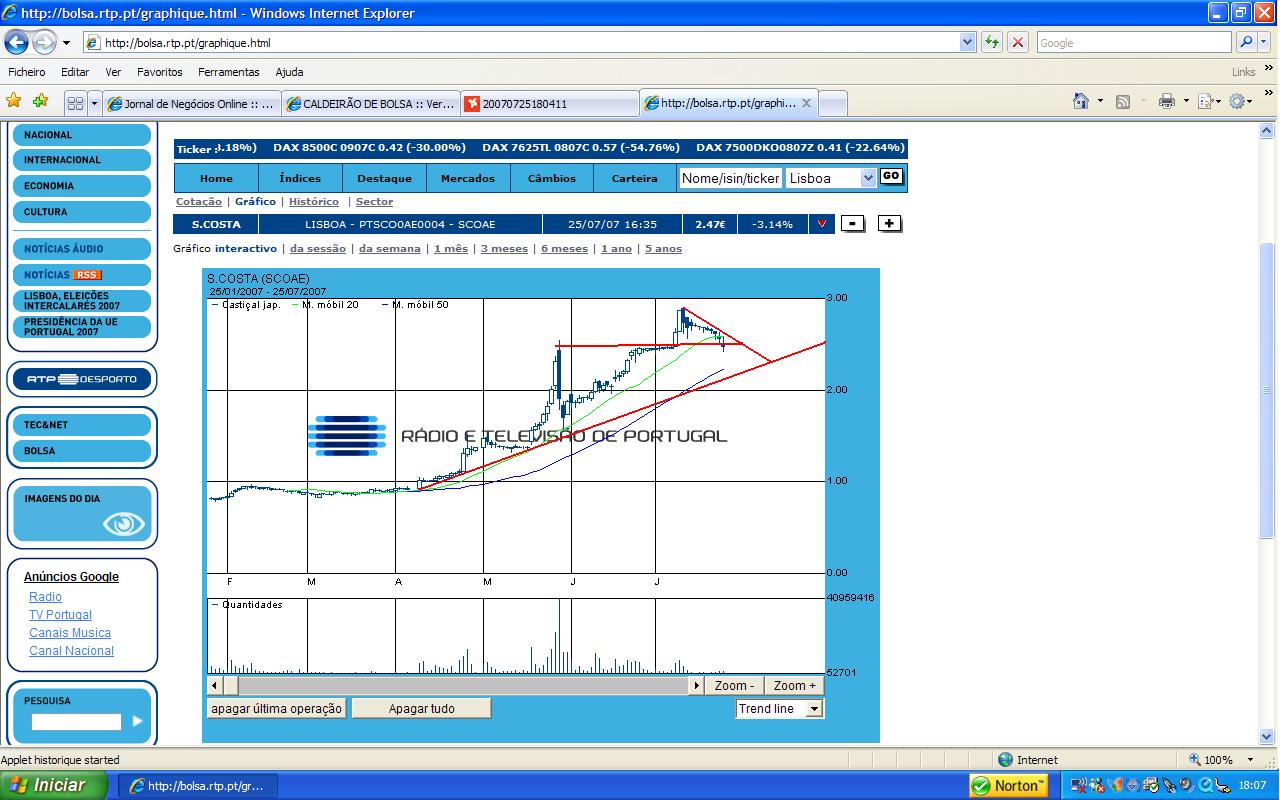Viewport: 1280px width, 800px height.
Task: Click the wireless network tray icon
Action: pyautogui.click(x=1078, y=786)
